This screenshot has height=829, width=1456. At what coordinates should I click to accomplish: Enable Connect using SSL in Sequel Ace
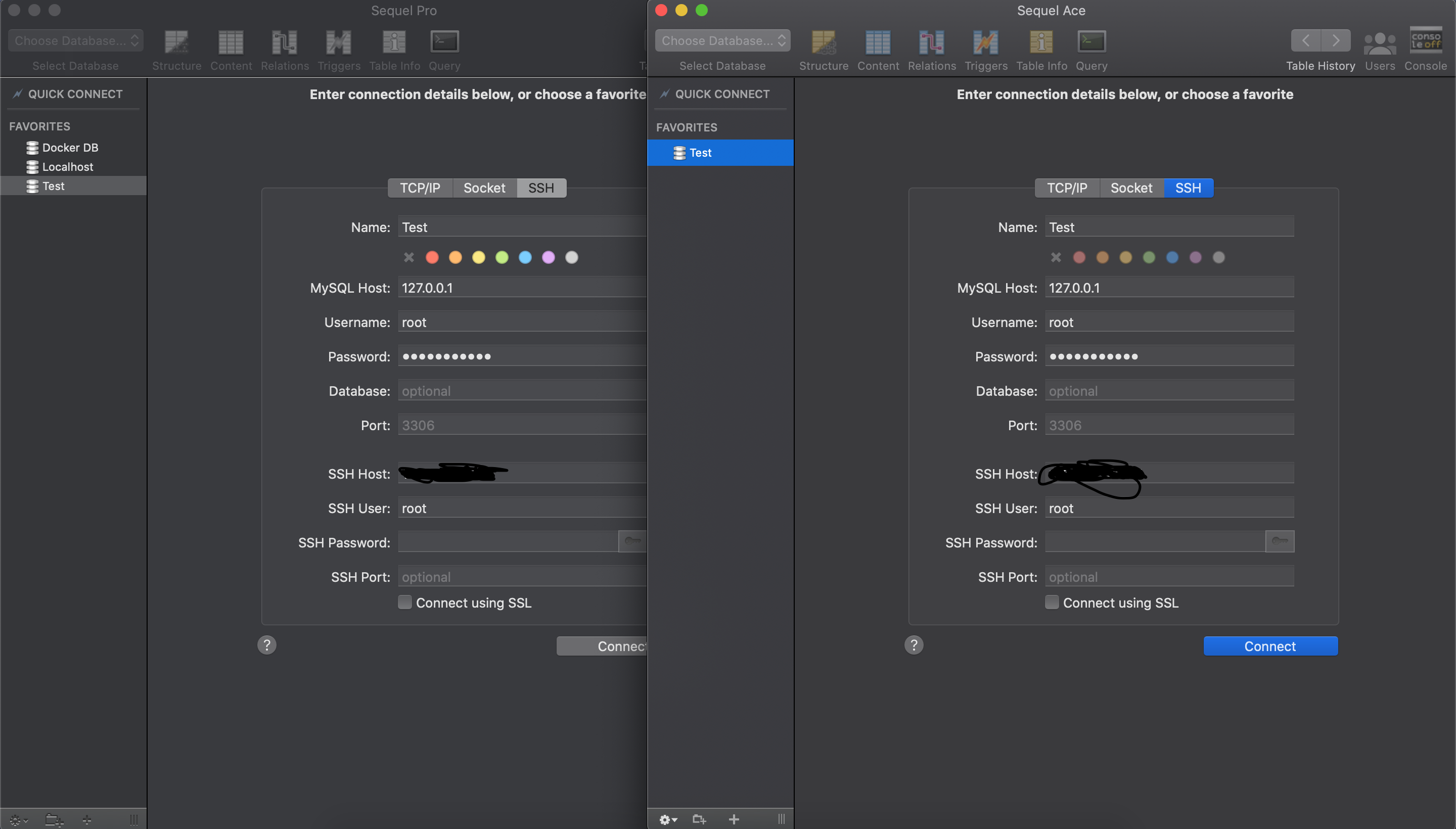click(1052, 602)
